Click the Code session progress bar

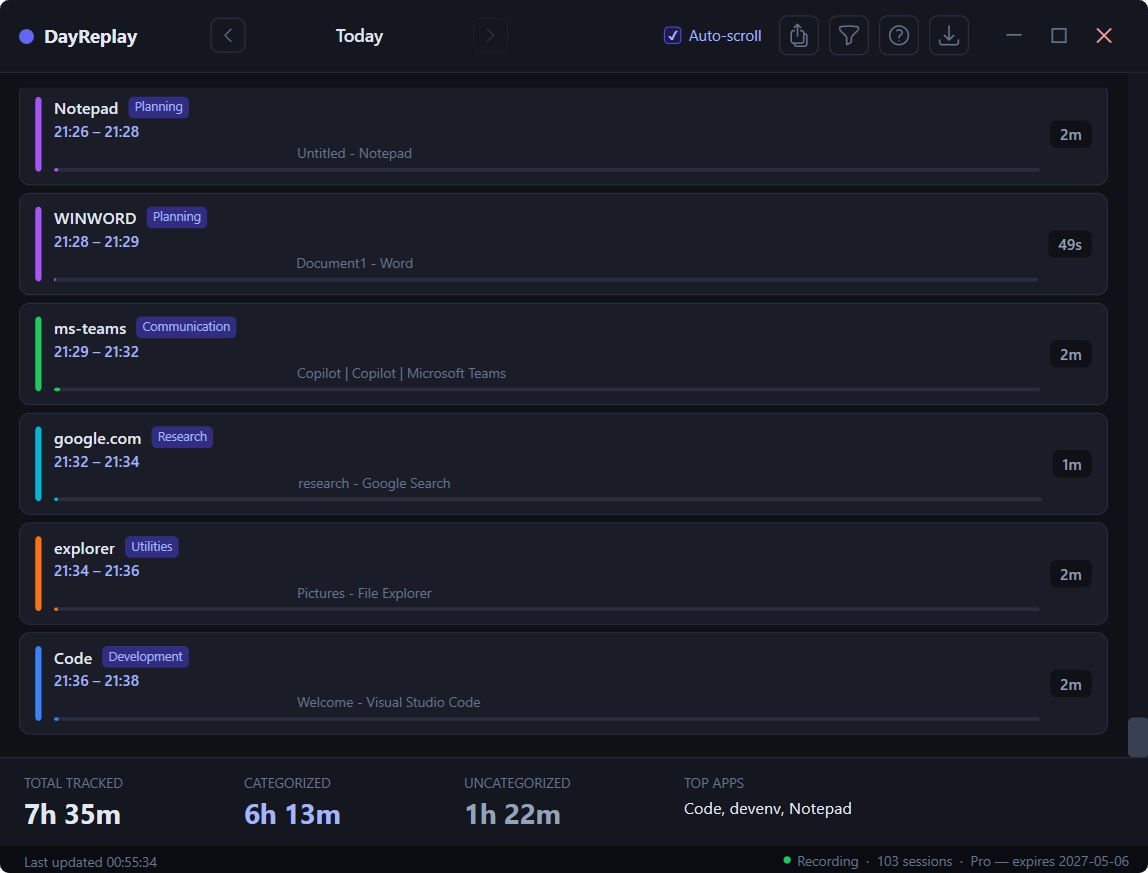(x=547, y=719)
